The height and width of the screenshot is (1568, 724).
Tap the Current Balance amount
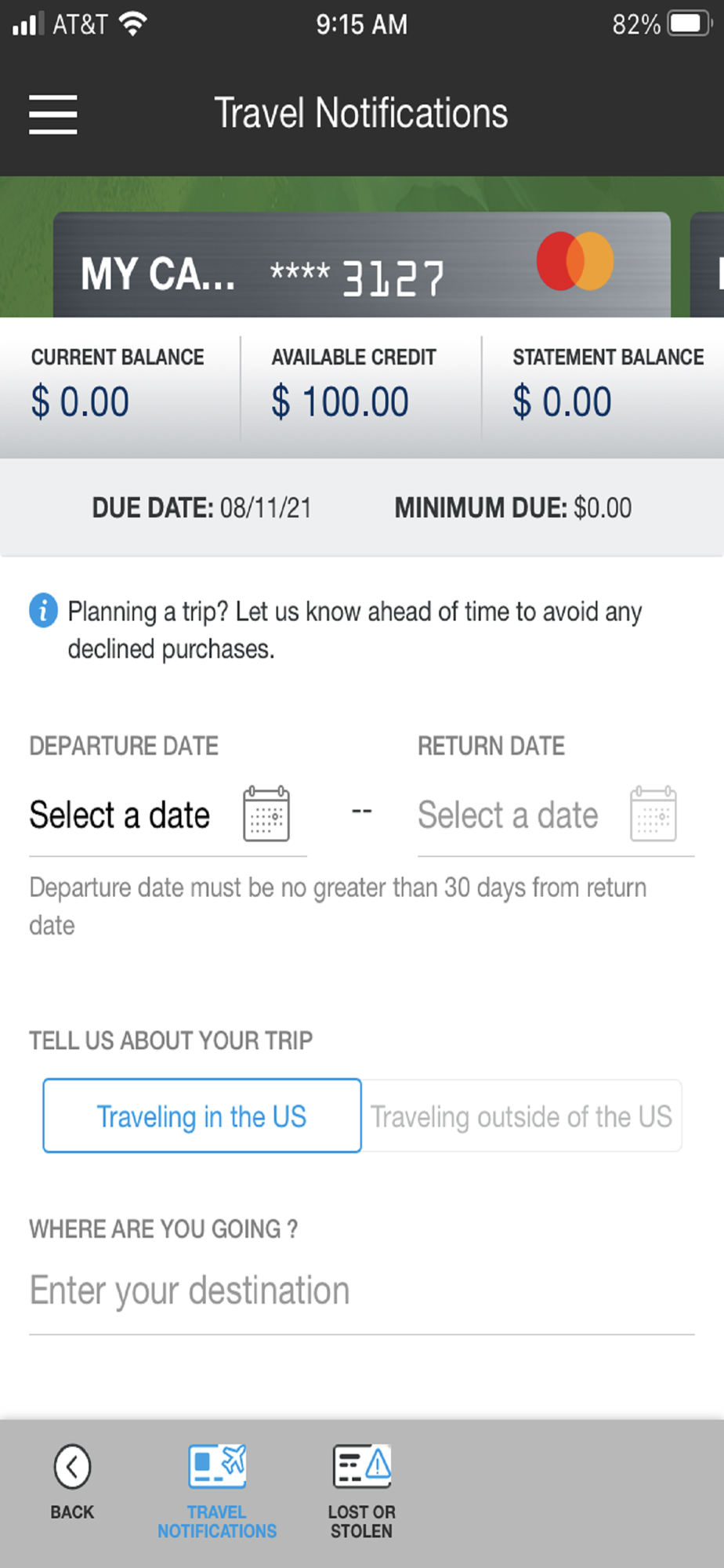80,402
